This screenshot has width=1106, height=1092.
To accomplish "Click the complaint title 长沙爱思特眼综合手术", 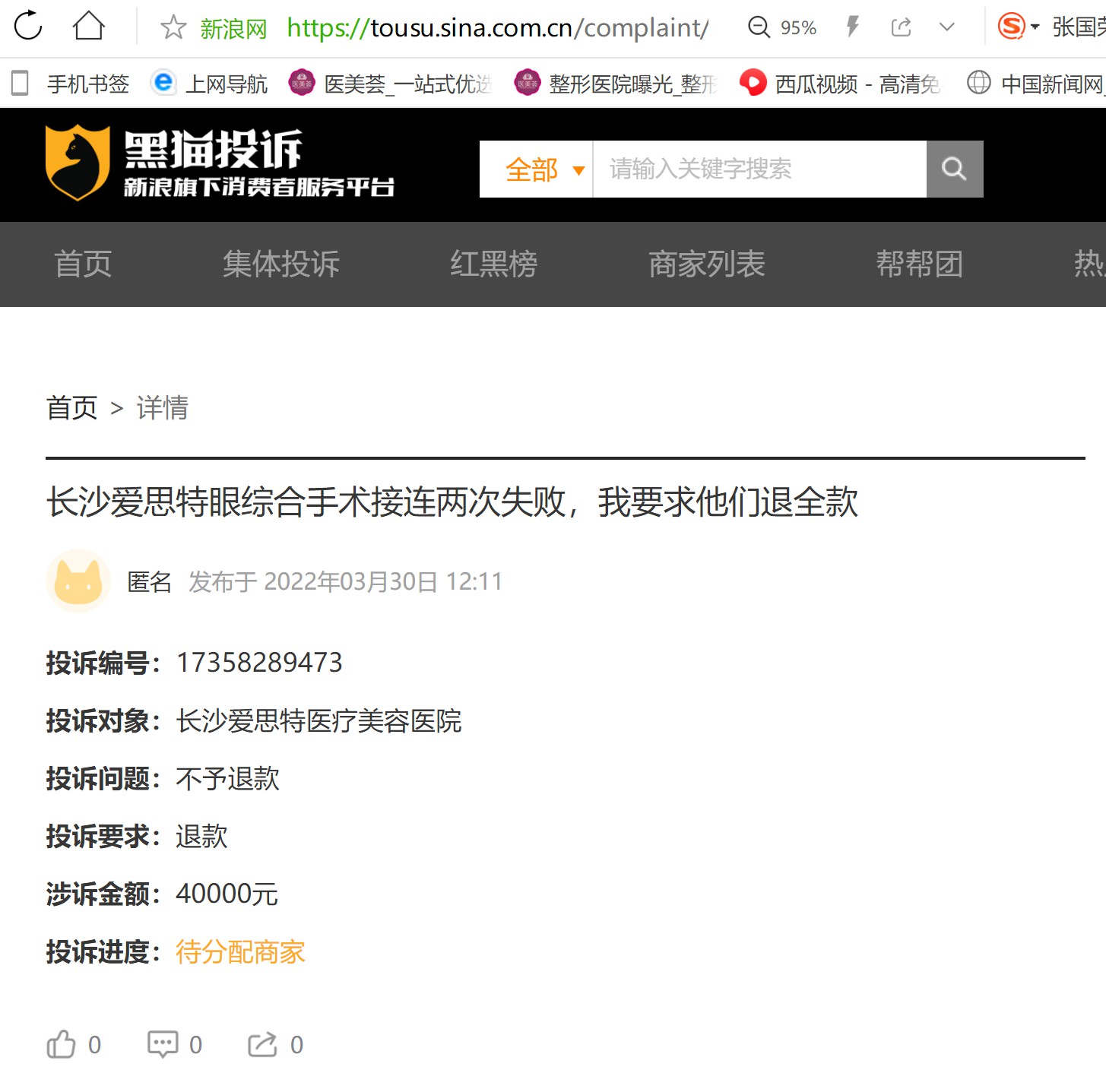I will tap(452, 502).
